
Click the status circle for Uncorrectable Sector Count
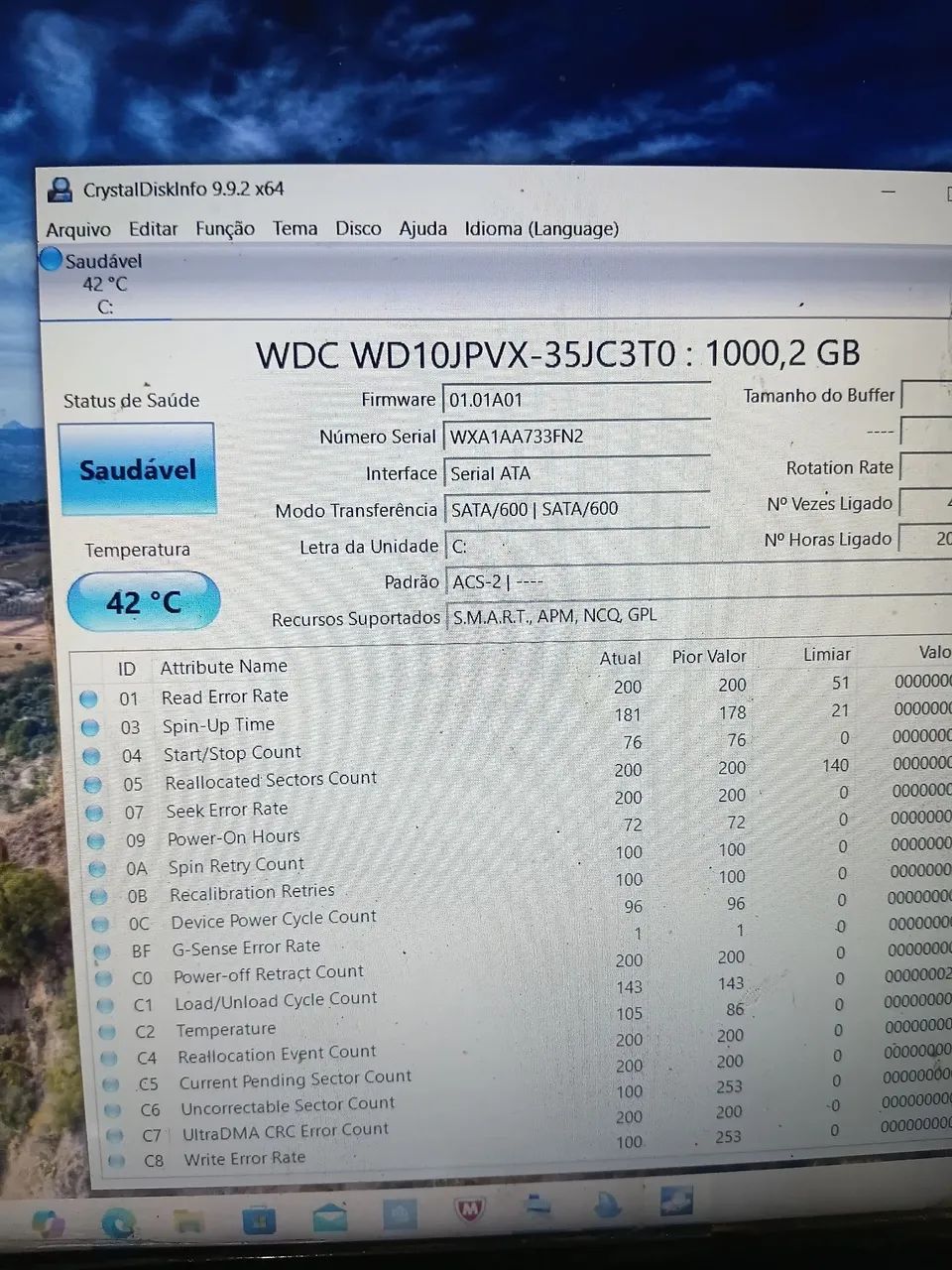pos(114,1110)
